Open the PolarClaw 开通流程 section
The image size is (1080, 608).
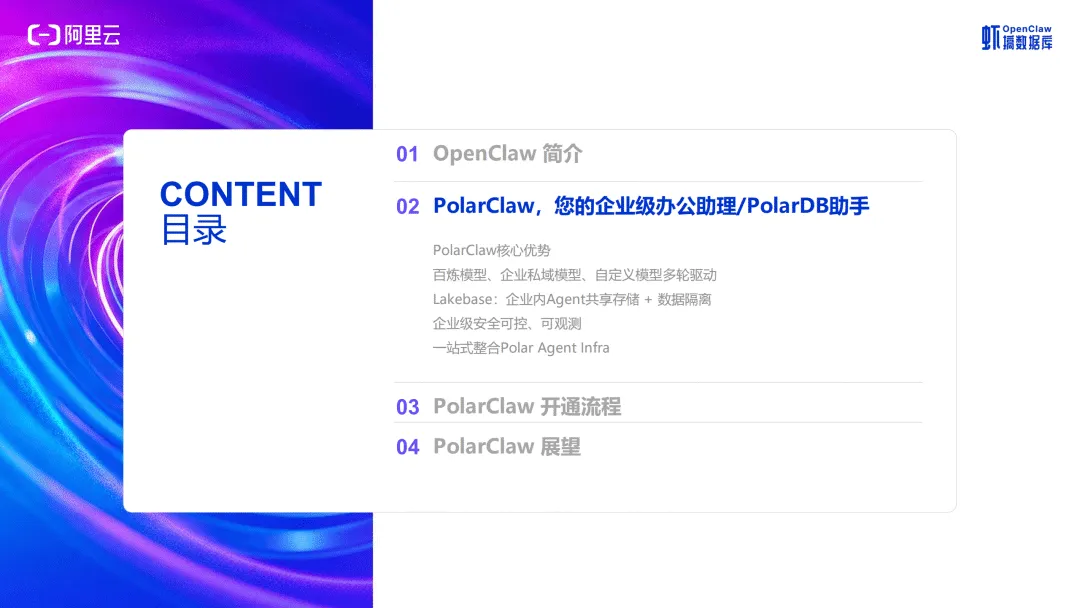527,406
